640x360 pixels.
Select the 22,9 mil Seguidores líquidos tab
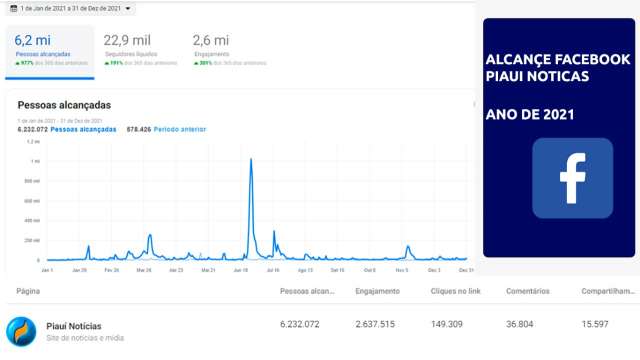tap(140, 51)
